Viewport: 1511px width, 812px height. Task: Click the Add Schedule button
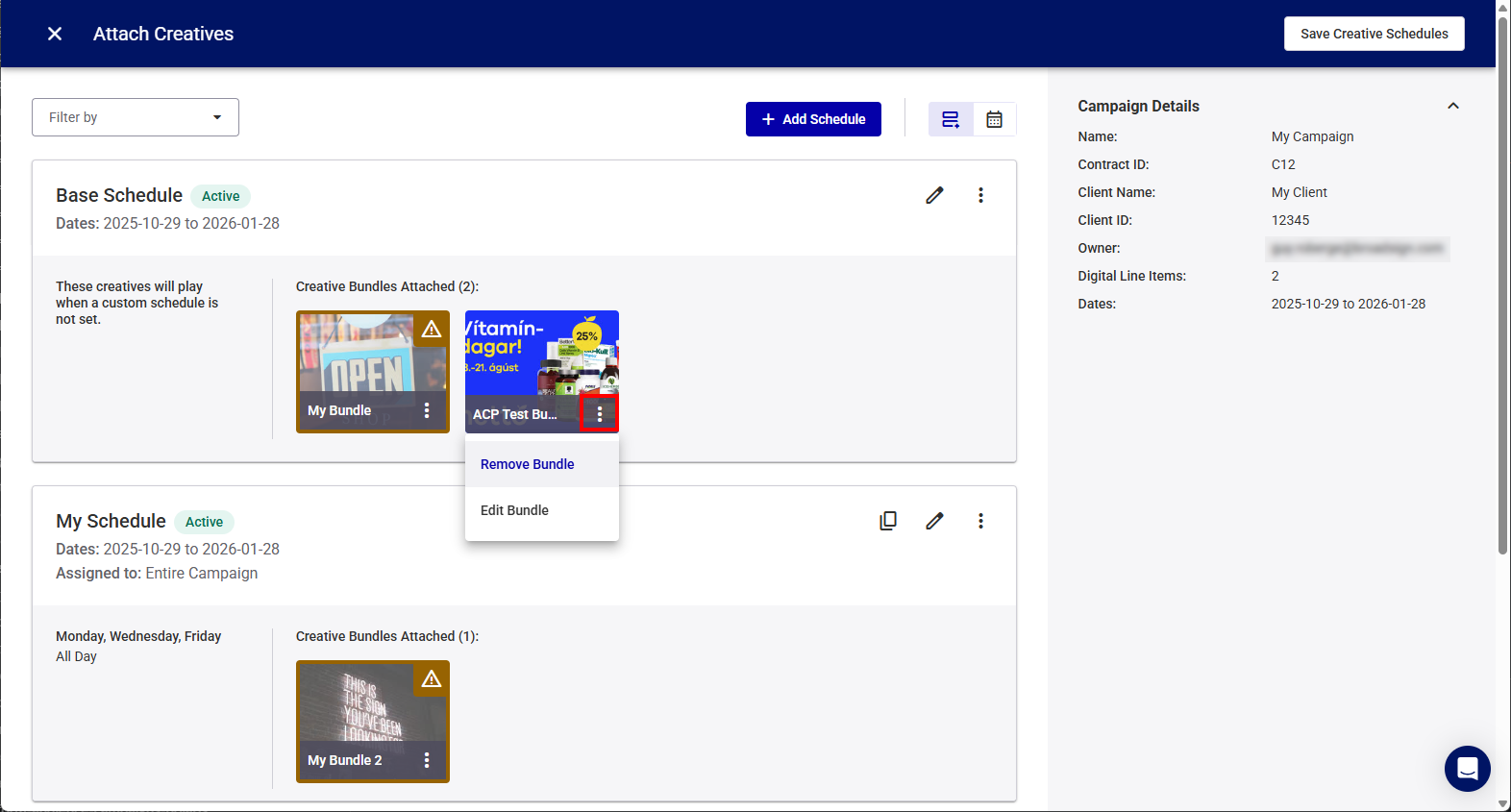click(813, 119)
